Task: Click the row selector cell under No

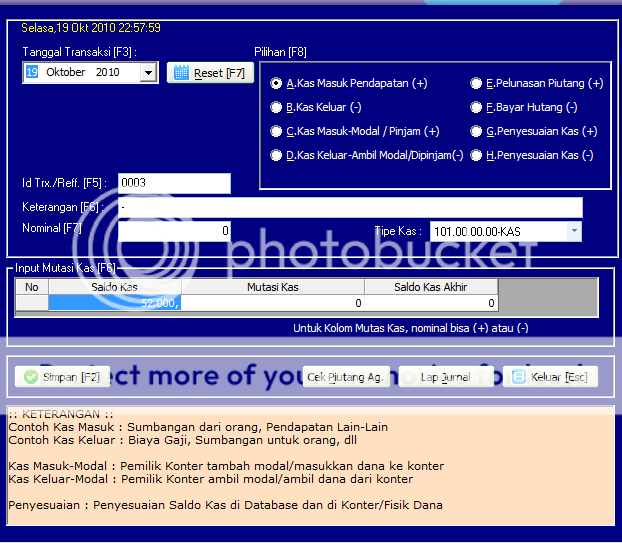Action: pyautogui.click(x=32, y=303)
